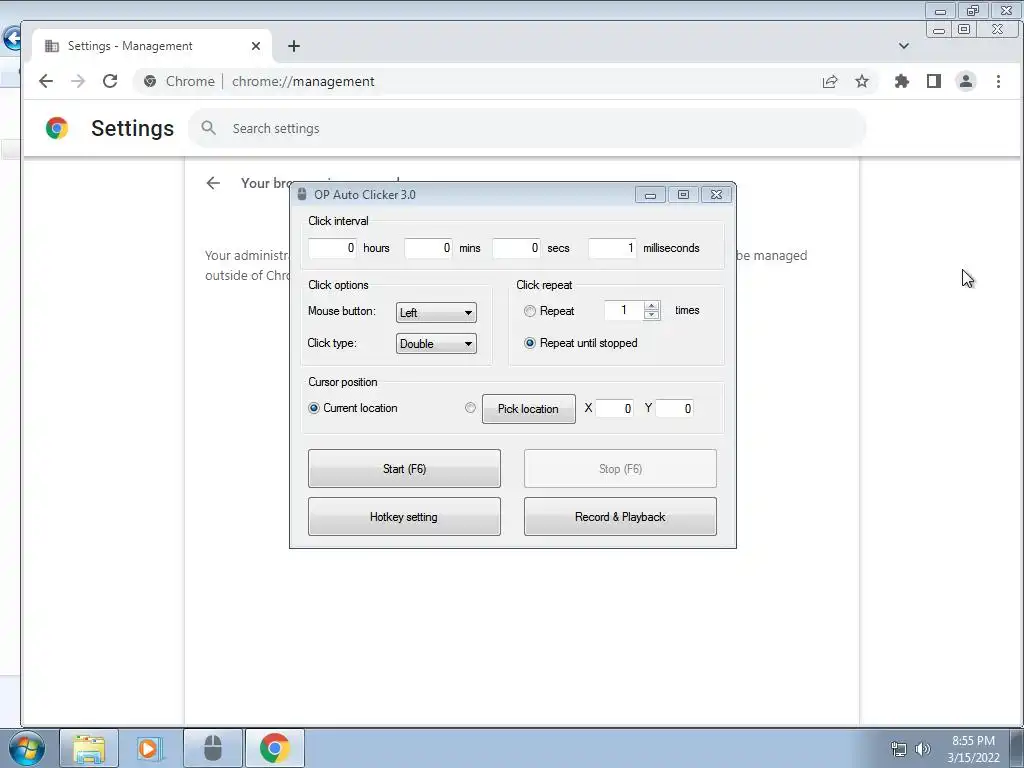This screenshot has width=1024, height=768.
Task: Open the Mouse button dropdown
Action: point(436,312)
